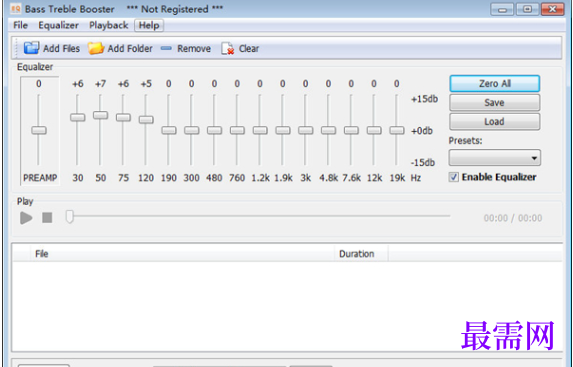
Task: Click the PREAMP slider handle
Action: point(39,130)
